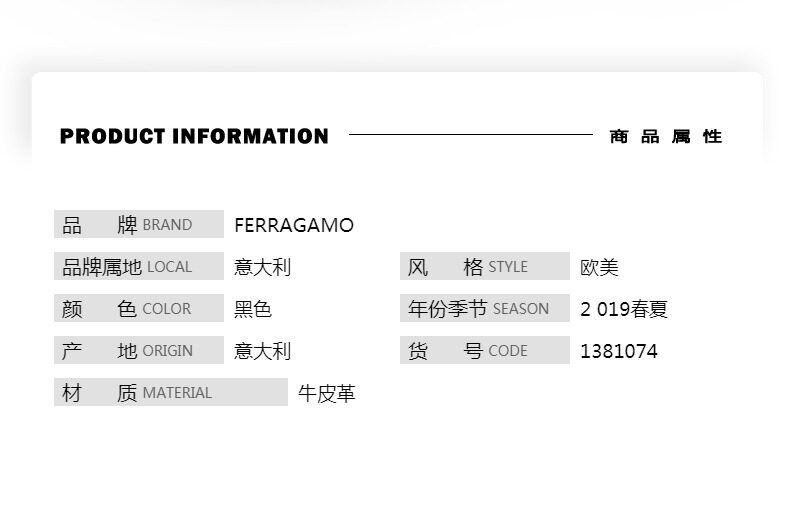Image resolution: width=800 pixels, height=520 pixels.
Task: Select the 材质 MATERIAL label
Action: point(170,393)
